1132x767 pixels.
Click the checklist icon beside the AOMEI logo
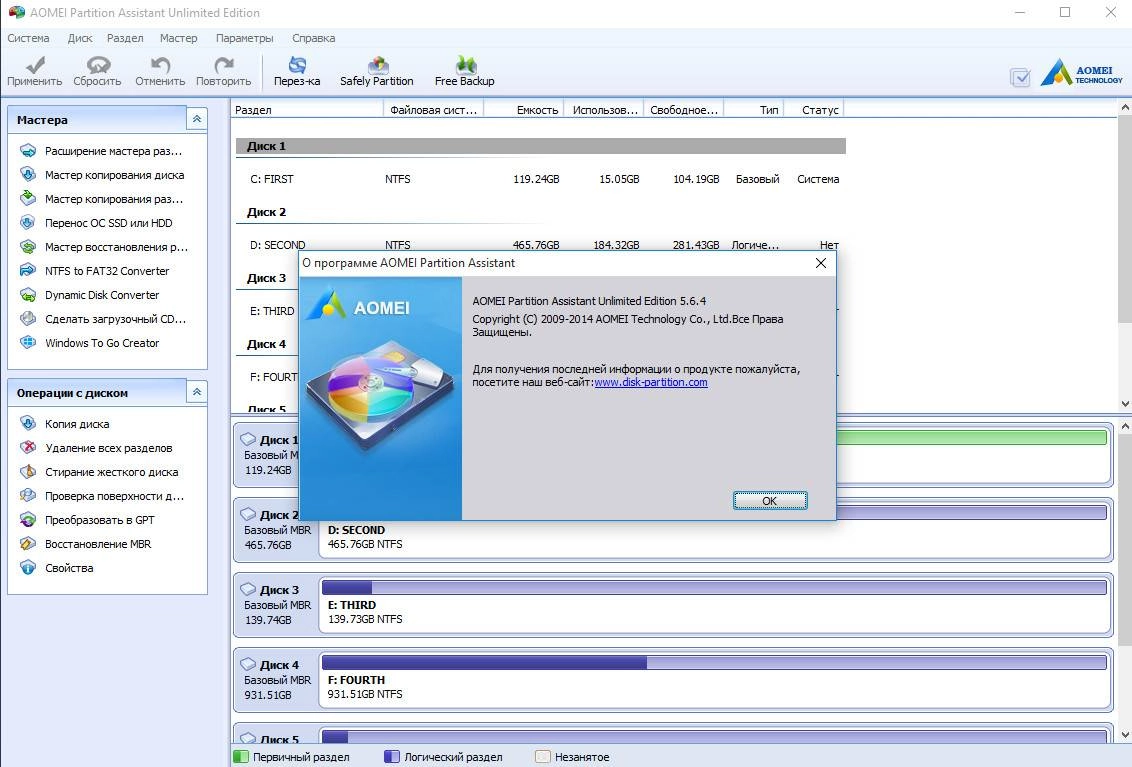pyautogui.click(x=1020, y=77)
